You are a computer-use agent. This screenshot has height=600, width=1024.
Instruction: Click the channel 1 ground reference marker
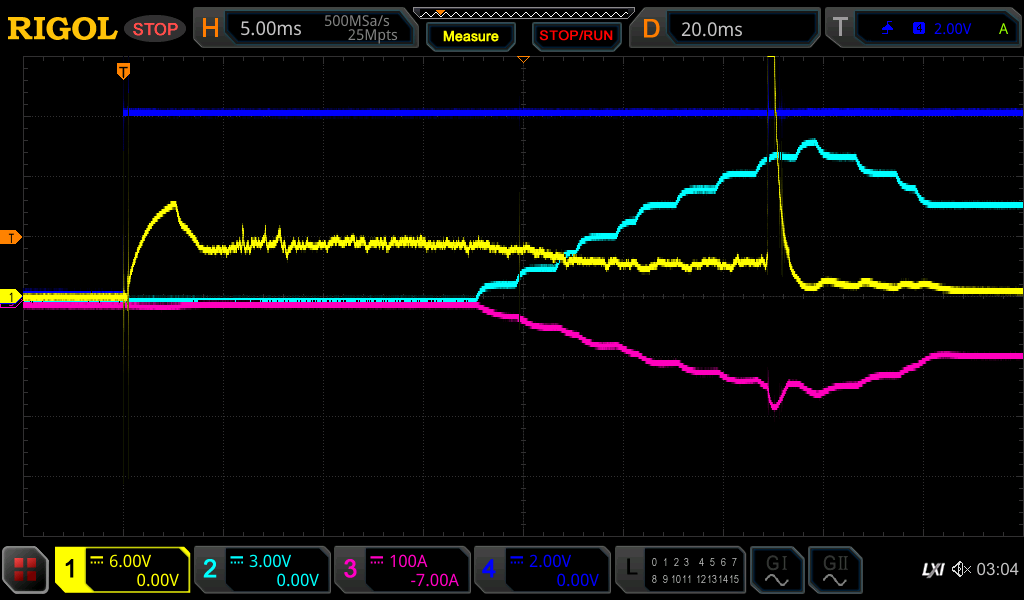click(12, 297)
